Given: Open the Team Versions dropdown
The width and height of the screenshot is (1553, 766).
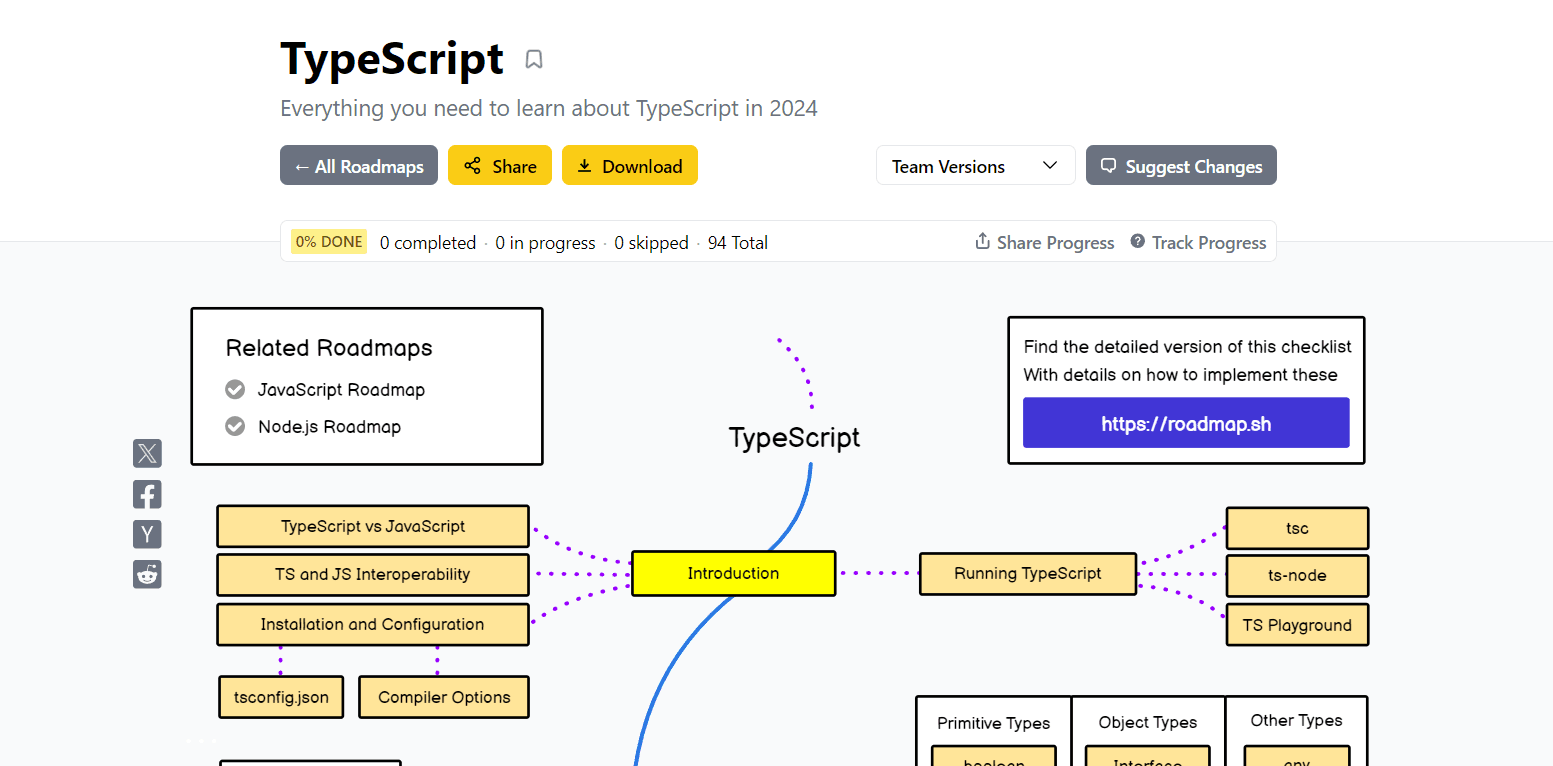Looking at the screenshot, I should click(x=974, y=166).
